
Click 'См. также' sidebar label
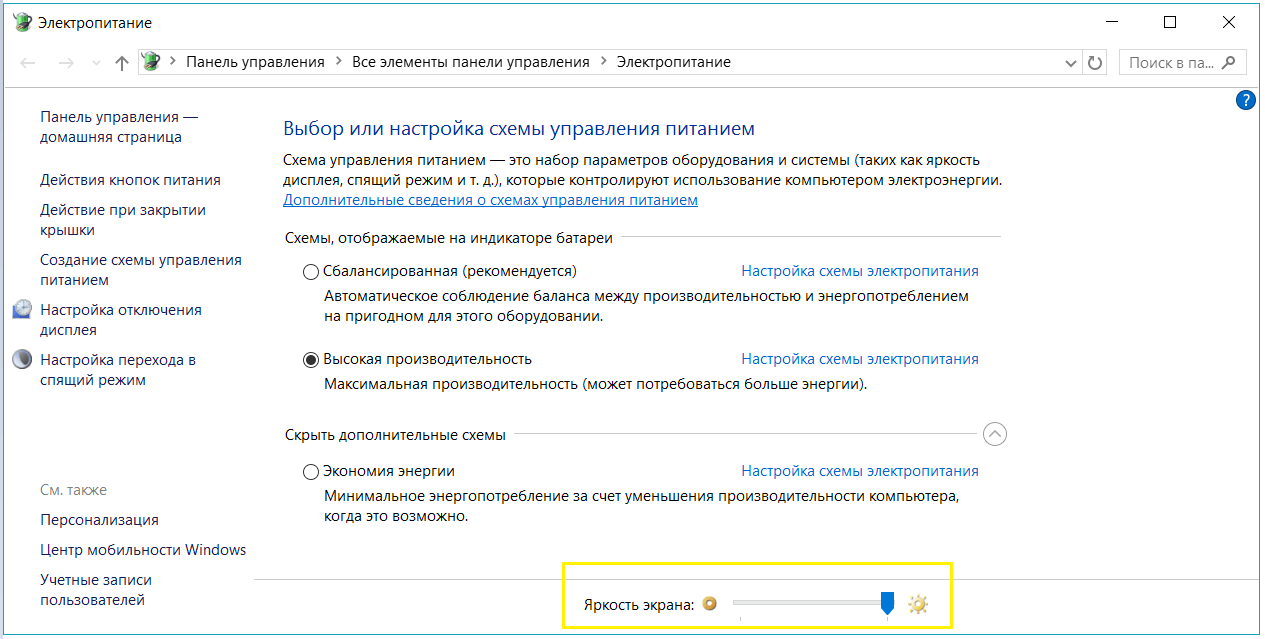[x=73, y=490]
